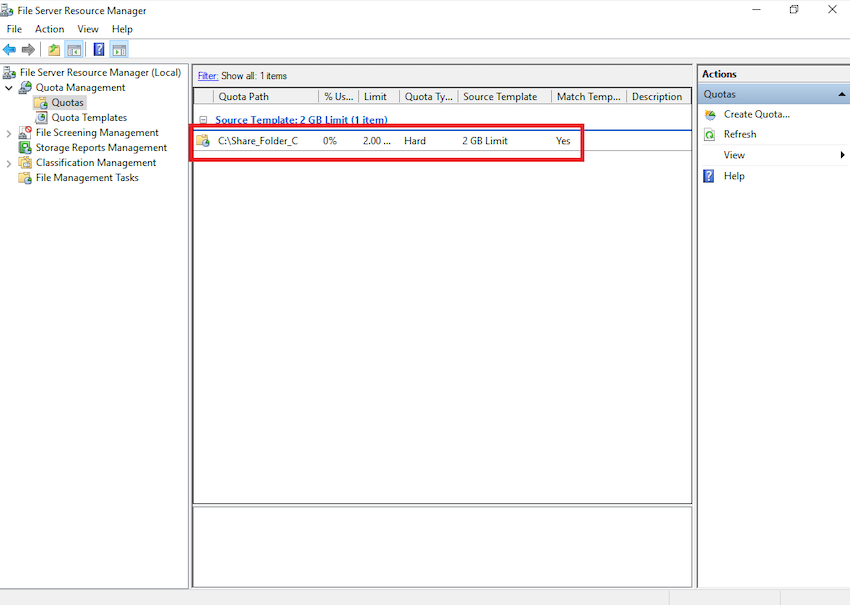Click the Filter link
Viewport: 850px width, 605px height.
207,75
